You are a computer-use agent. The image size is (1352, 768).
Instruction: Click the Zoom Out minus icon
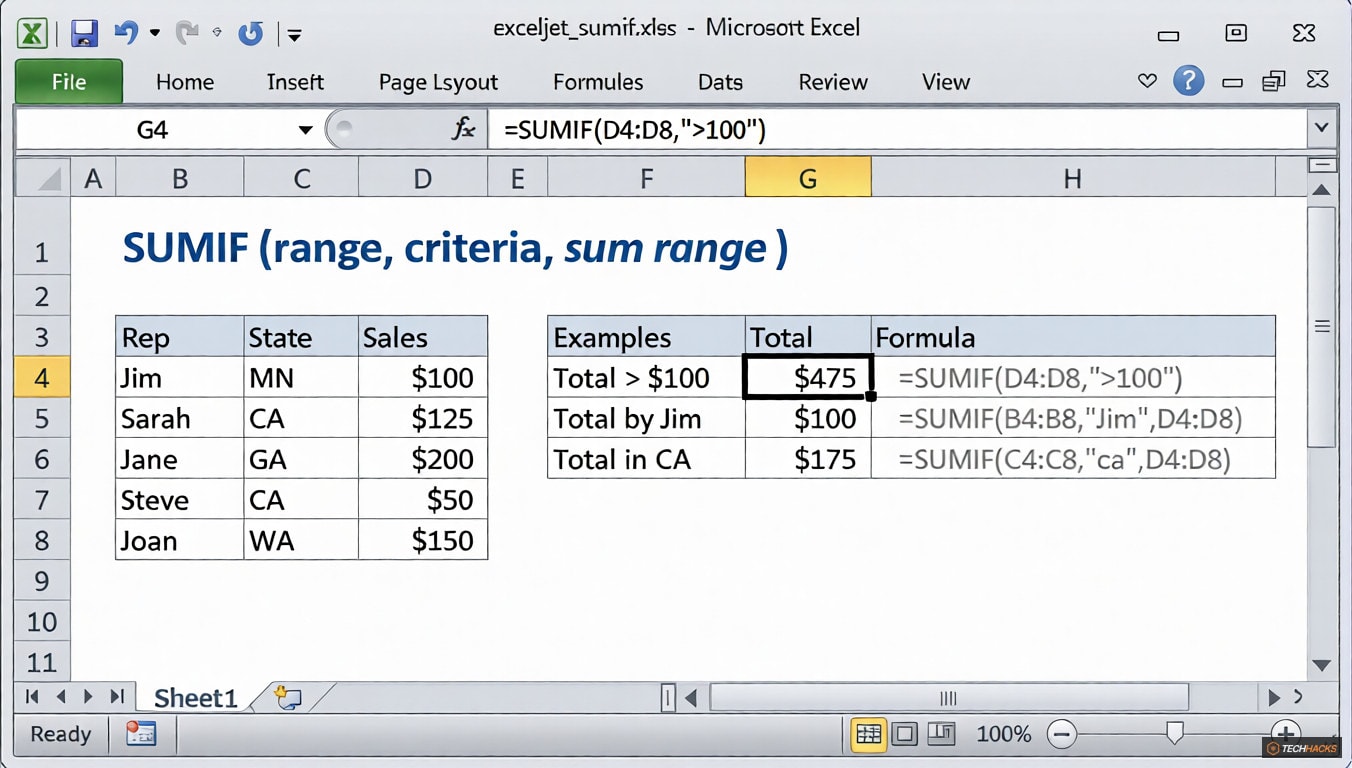coord(1062,734)
